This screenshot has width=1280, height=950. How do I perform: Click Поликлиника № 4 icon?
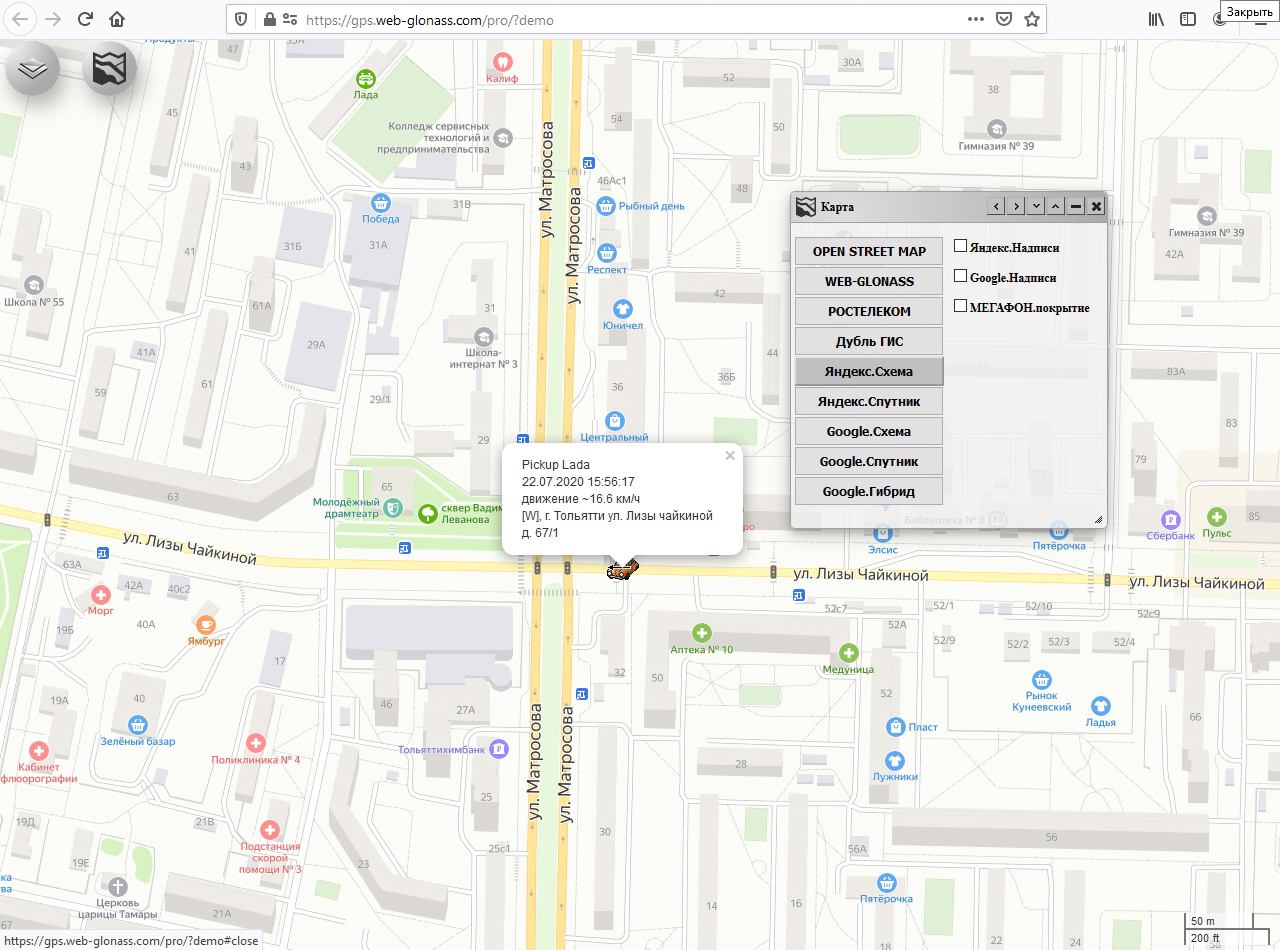coord(255,744)
